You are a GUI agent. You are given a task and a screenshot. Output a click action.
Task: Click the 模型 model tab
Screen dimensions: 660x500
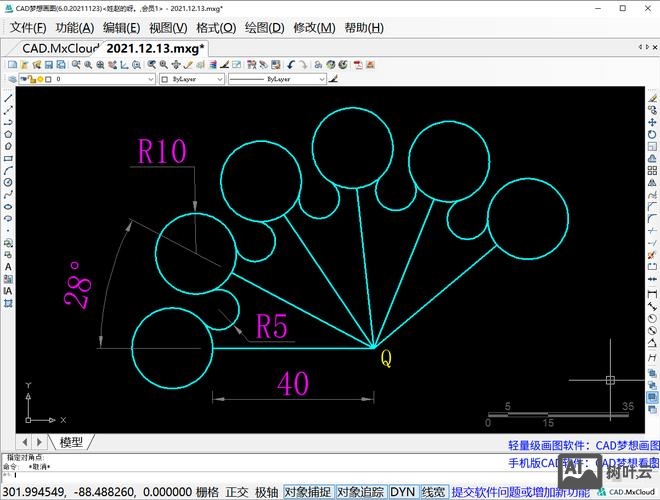coord(71,441)
